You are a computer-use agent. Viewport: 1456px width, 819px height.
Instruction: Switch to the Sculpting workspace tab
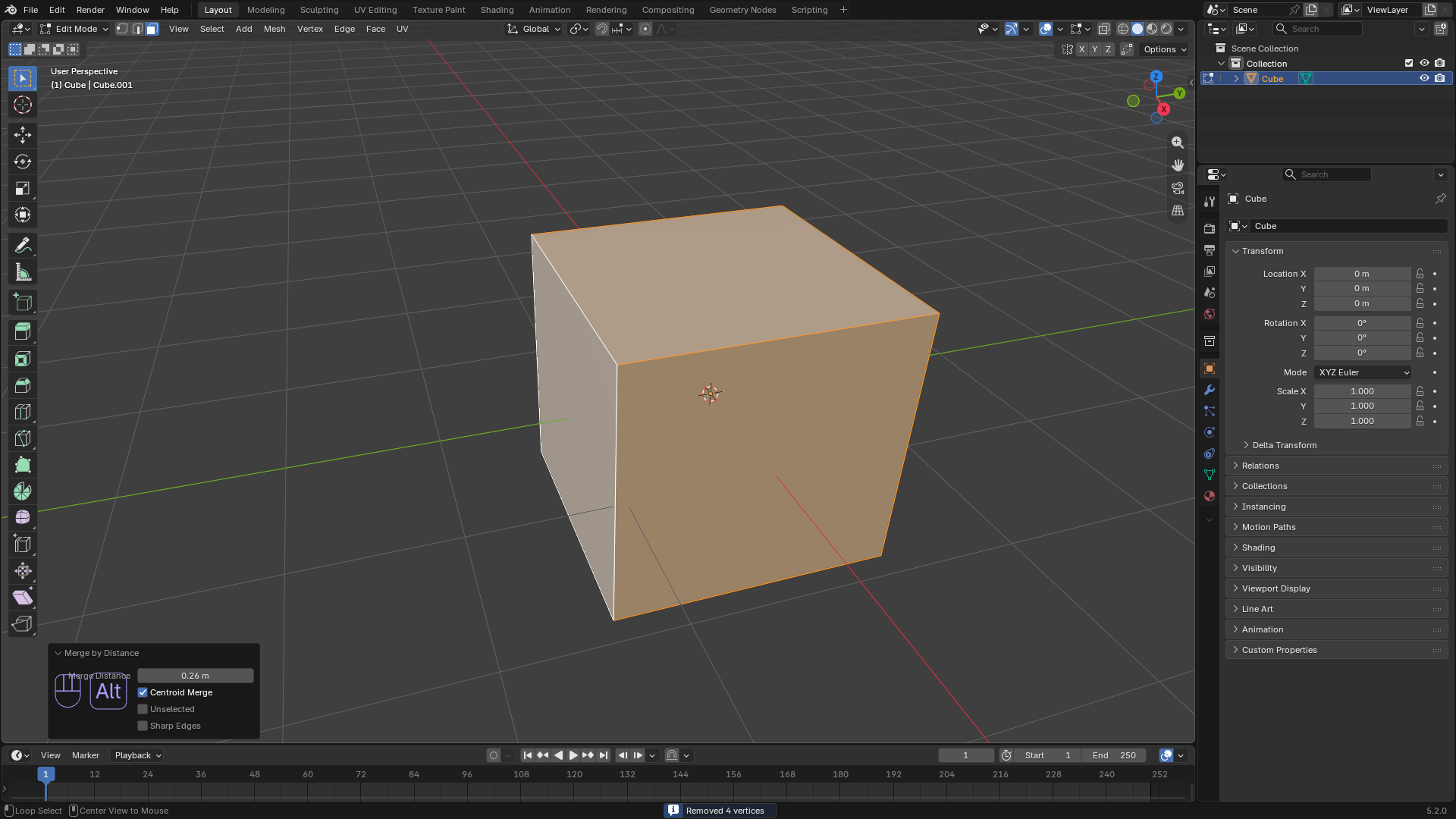coord(319,10)
